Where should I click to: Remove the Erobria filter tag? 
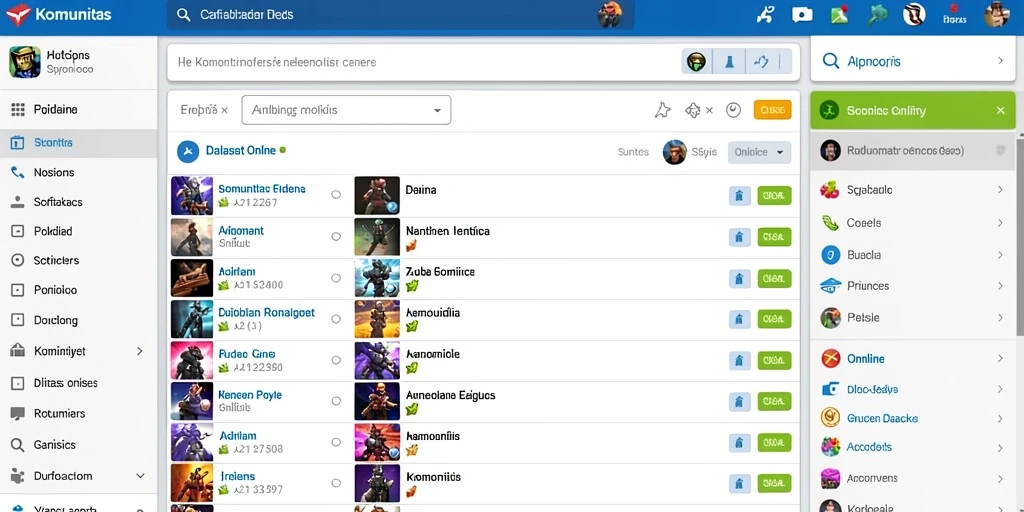[224, 110]
